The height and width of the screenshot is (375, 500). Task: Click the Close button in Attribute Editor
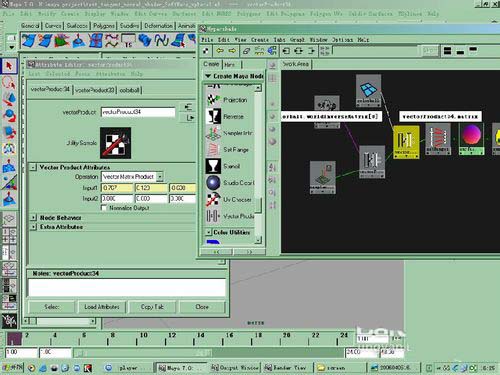click(202, 307)
